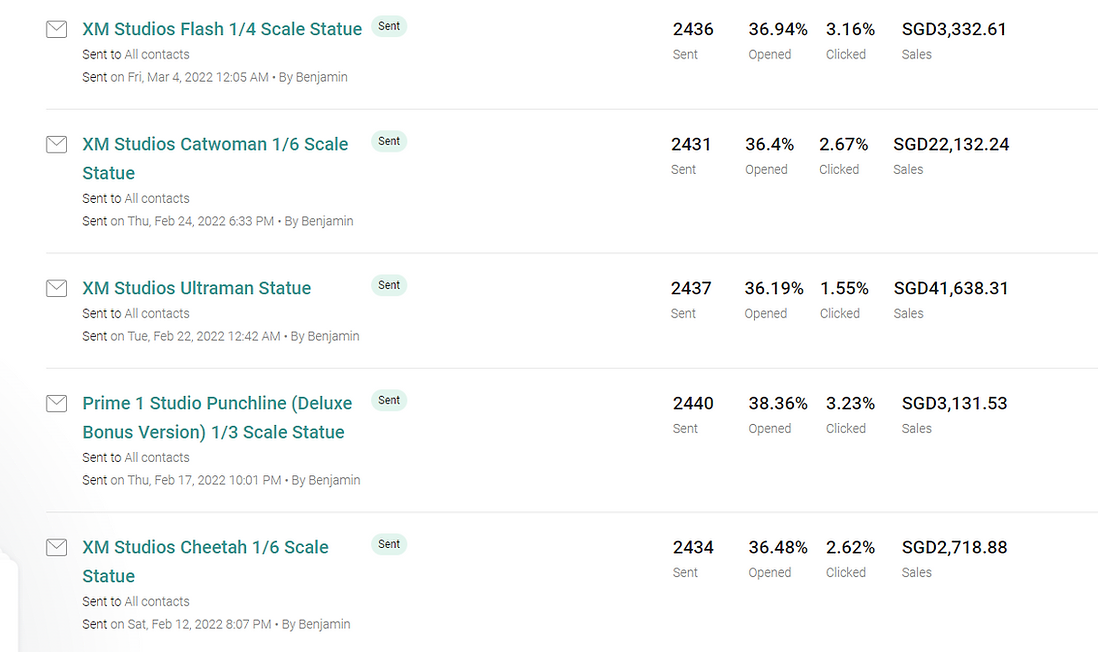Click envelope icon beside Catwoman 1/6 Scale campaign

(x=57, y=144)
